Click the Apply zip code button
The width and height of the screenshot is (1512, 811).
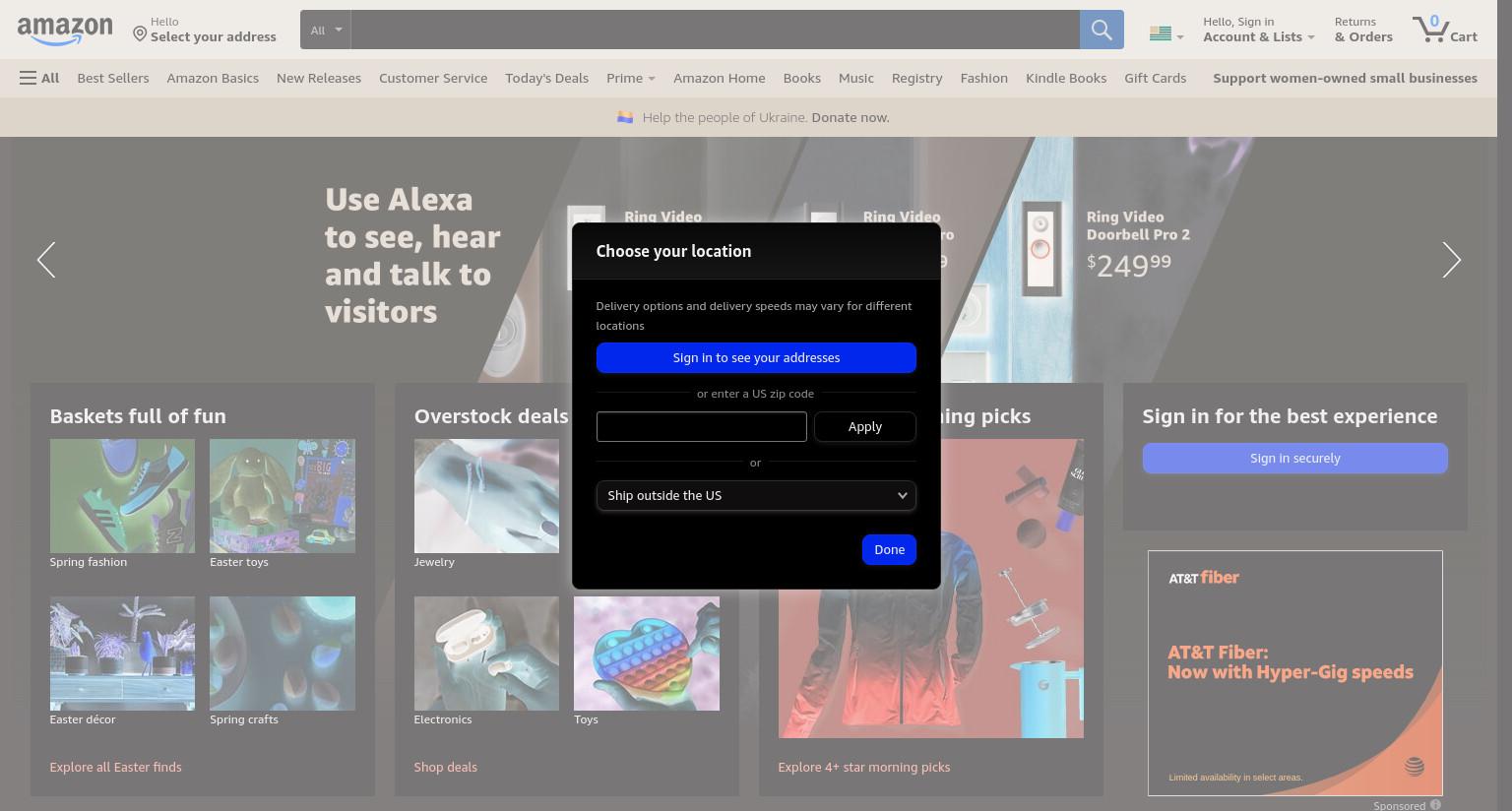click(x=865, y=426)
